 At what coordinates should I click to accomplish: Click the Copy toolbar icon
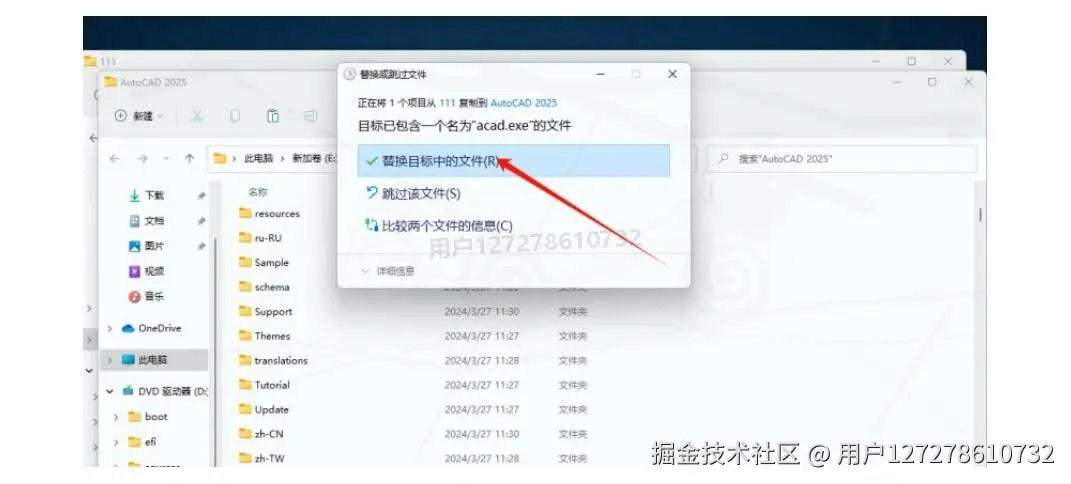(x=235, y=116)
